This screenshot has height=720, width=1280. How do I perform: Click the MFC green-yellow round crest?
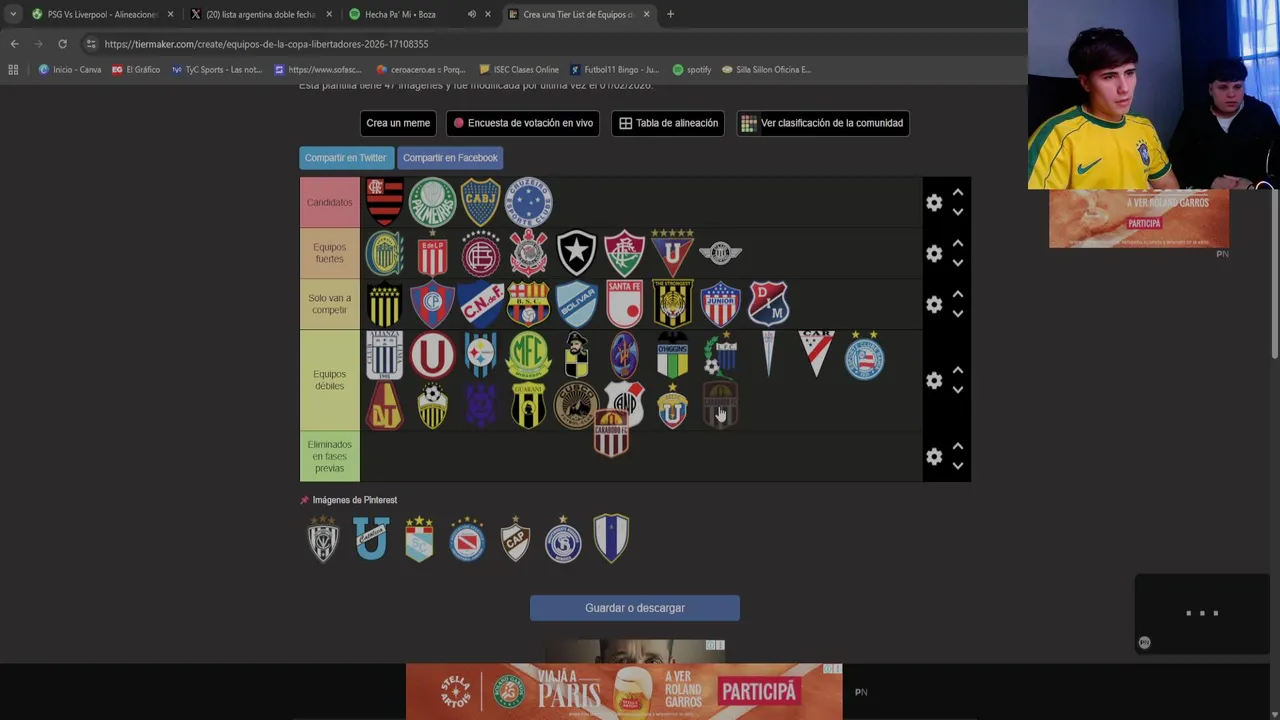(528, 355)
